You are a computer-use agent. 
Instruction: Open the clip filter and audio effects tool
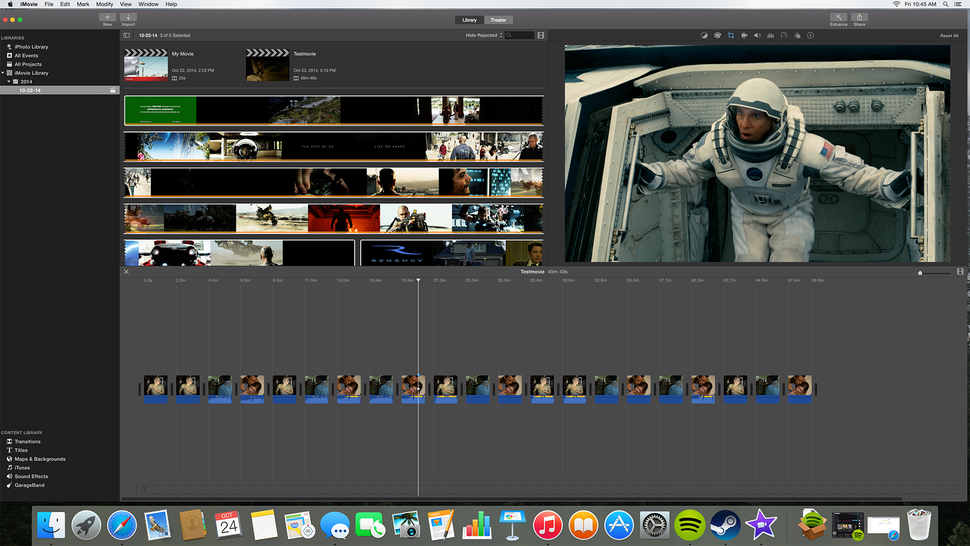click(797, 35)
